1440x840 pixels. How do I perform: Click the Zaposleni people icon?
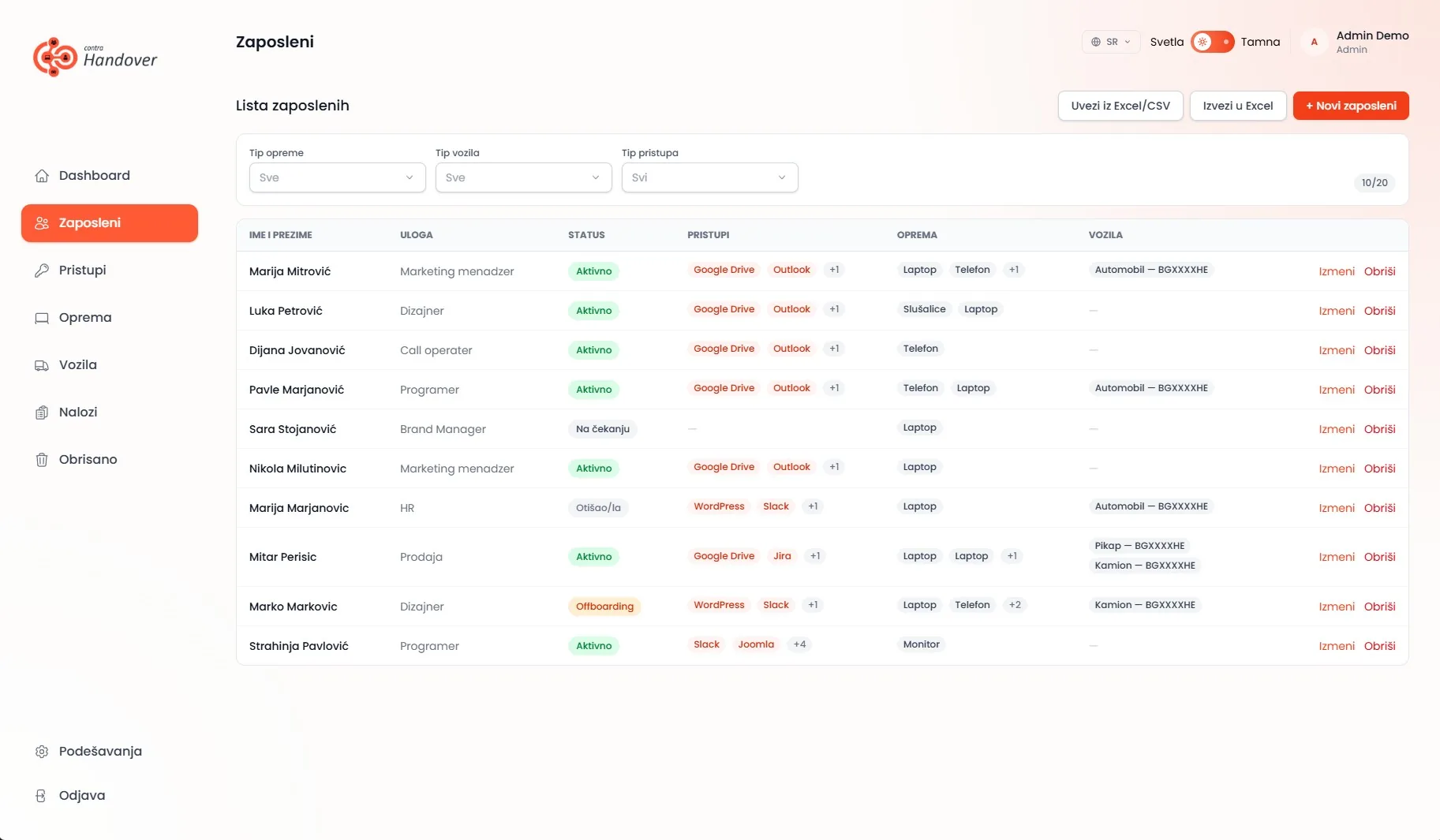pos(42,223)
